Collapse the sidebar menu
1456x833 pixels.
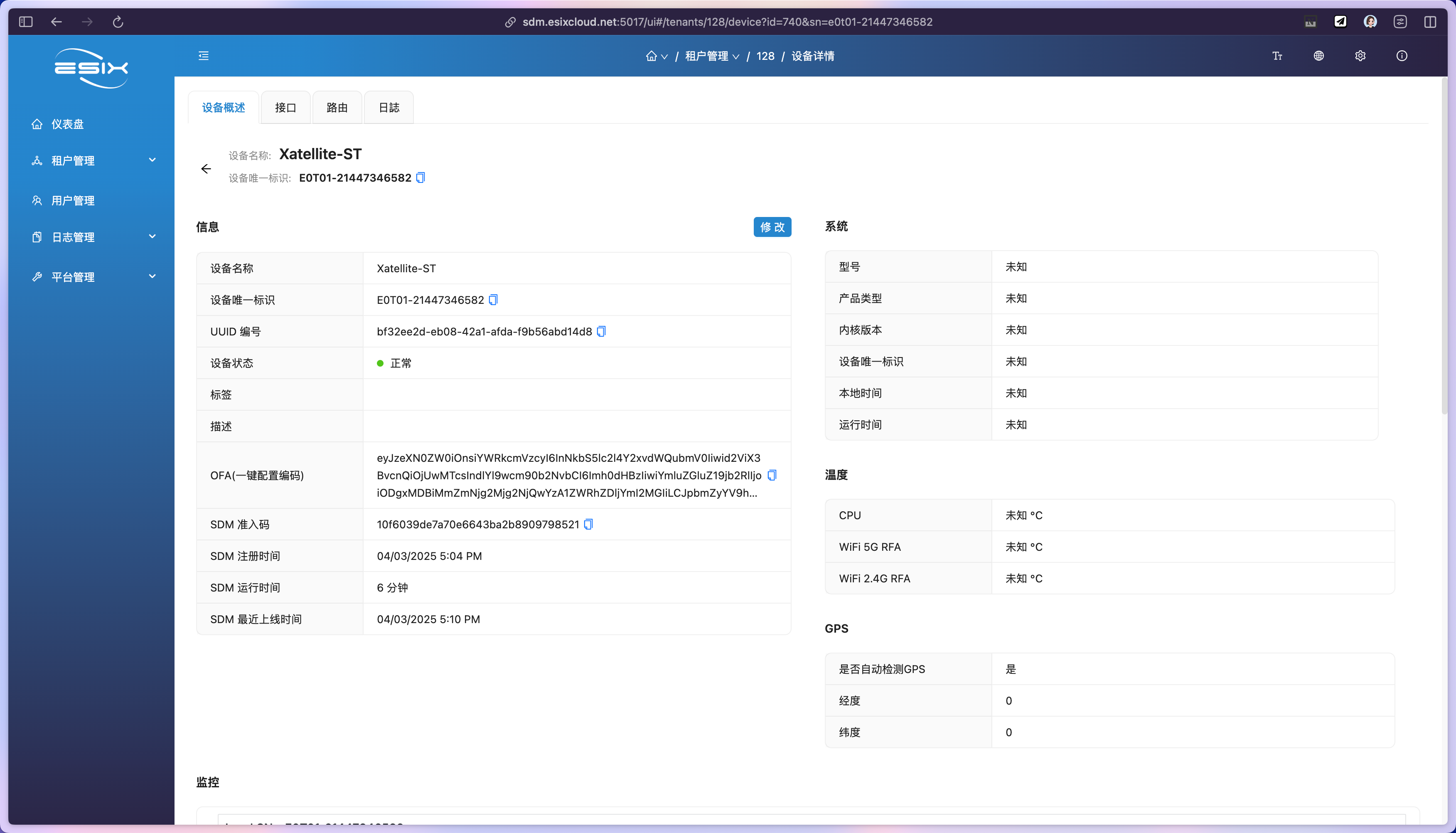pyautogui.click(x=204, y=56)
